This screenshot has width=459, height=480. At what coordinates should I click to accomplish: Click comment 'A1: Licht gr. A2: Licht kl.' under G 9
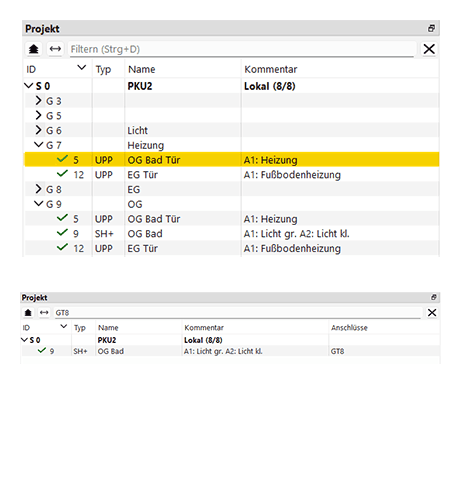pyautogui.click(x=297, y=234)
